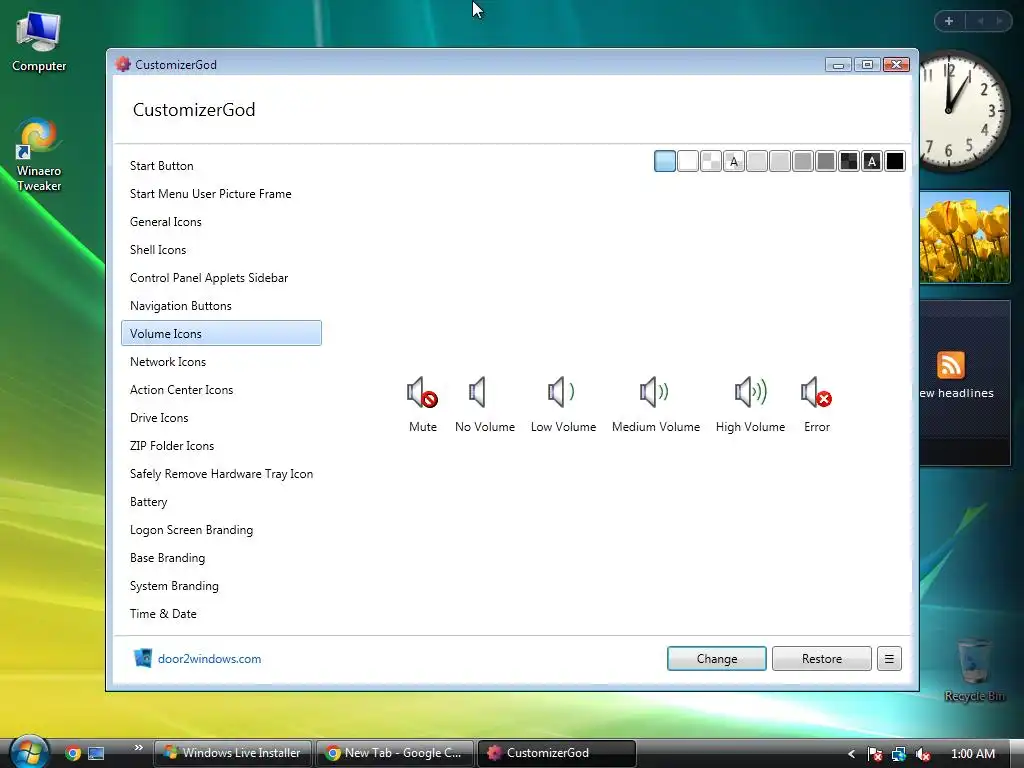Open Logon Screen Branding category
1024x768 pixels.
point(221,530)
